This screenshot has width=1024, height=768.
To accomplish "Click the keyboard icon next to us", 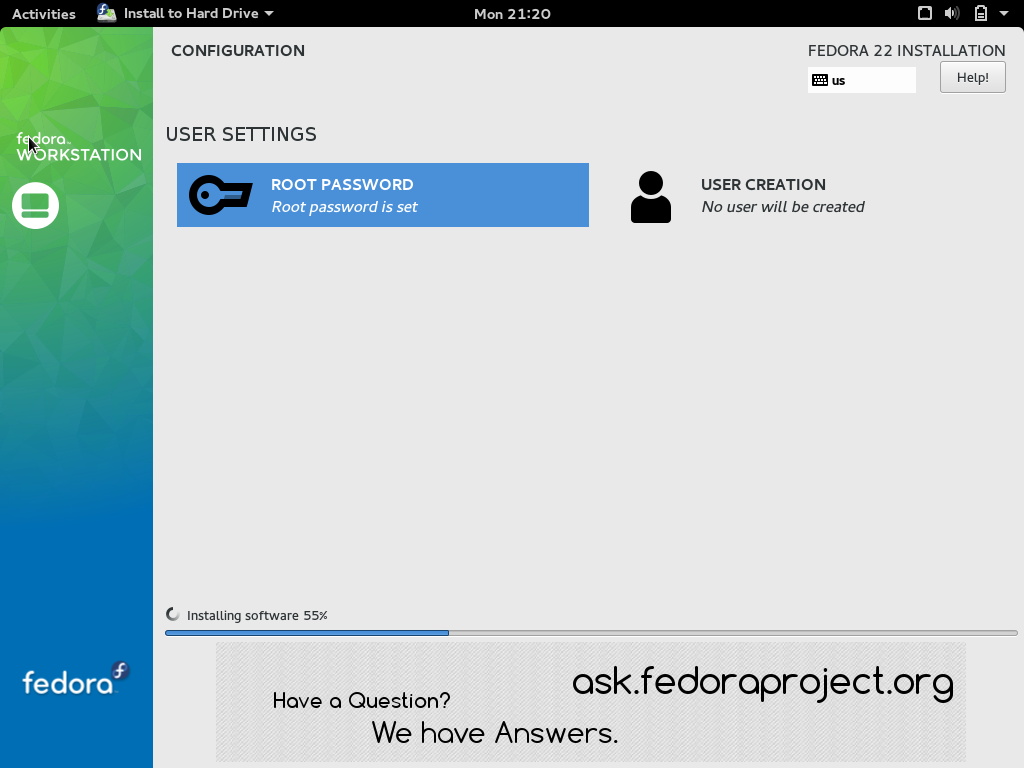I will pyautogui.click(x=820, y=80).
